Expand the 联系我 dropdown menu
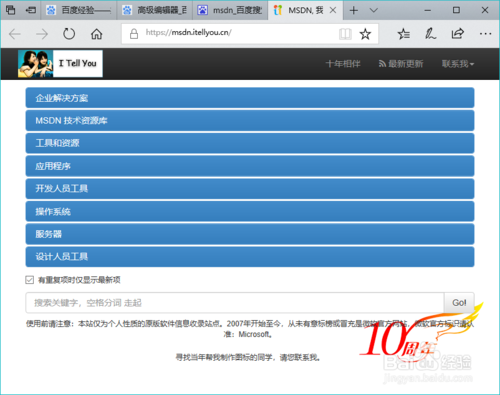The width and height of the screenshot is (500, 395). point(458,64)
